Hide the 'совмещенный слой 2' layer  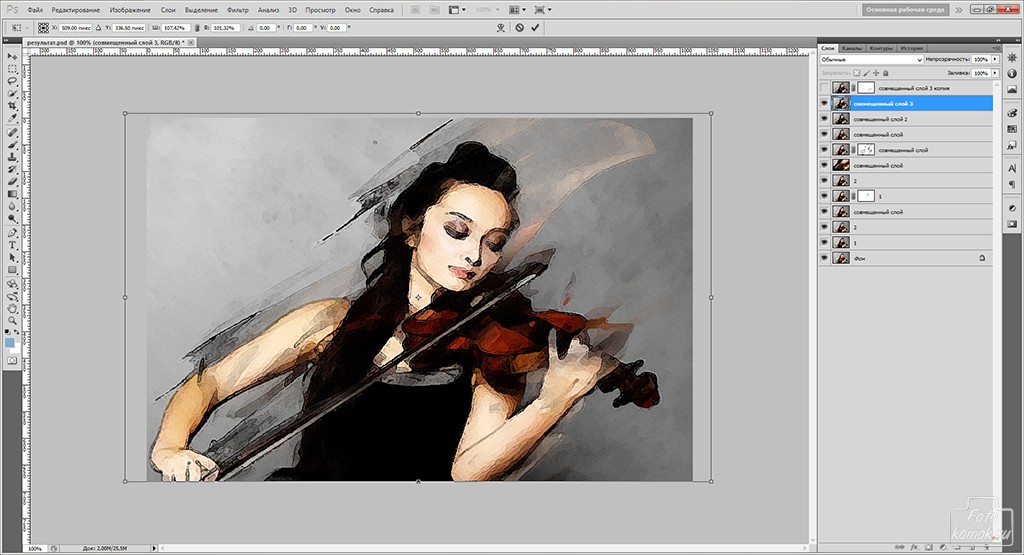click(x=824, y=119)
